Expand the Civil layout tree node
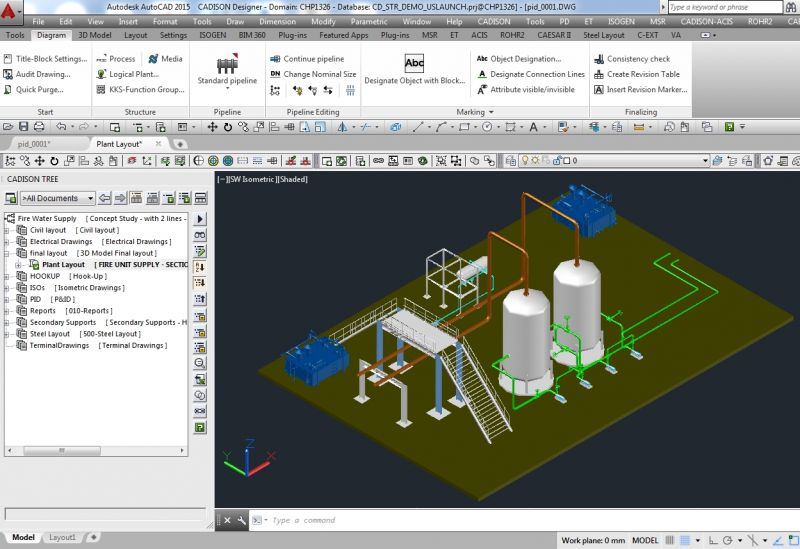This screenshot has width=800, height=549. click(x=7, y=231)
